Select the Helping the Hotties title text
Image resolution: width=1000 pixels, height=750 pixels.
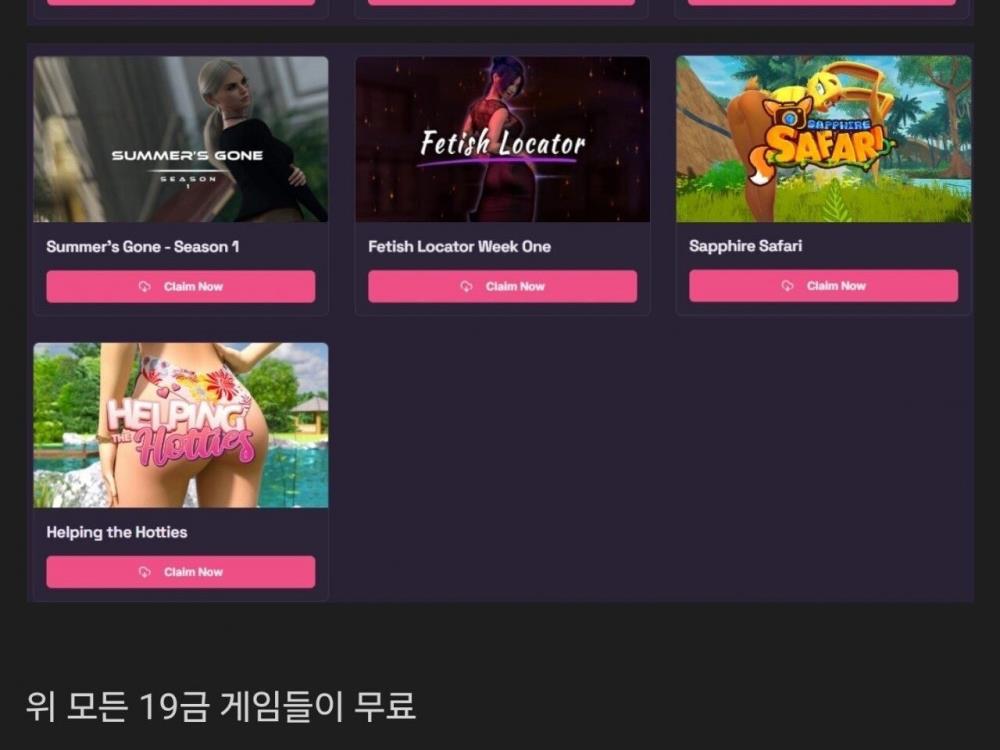pyautogui.click(x=117, y=533)
